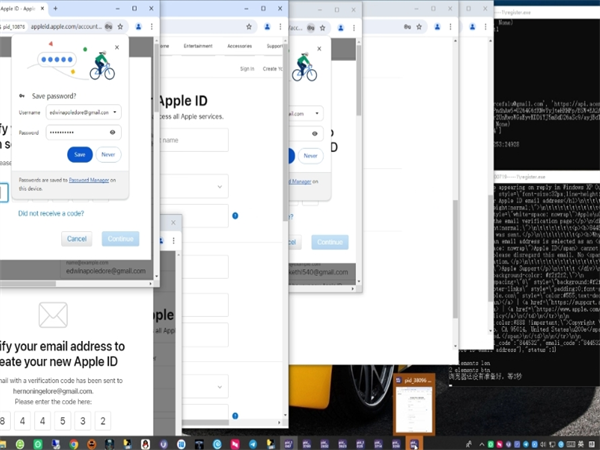Click password key icon in leftmost address bar

pyautogui.click(x=107, y=27)
